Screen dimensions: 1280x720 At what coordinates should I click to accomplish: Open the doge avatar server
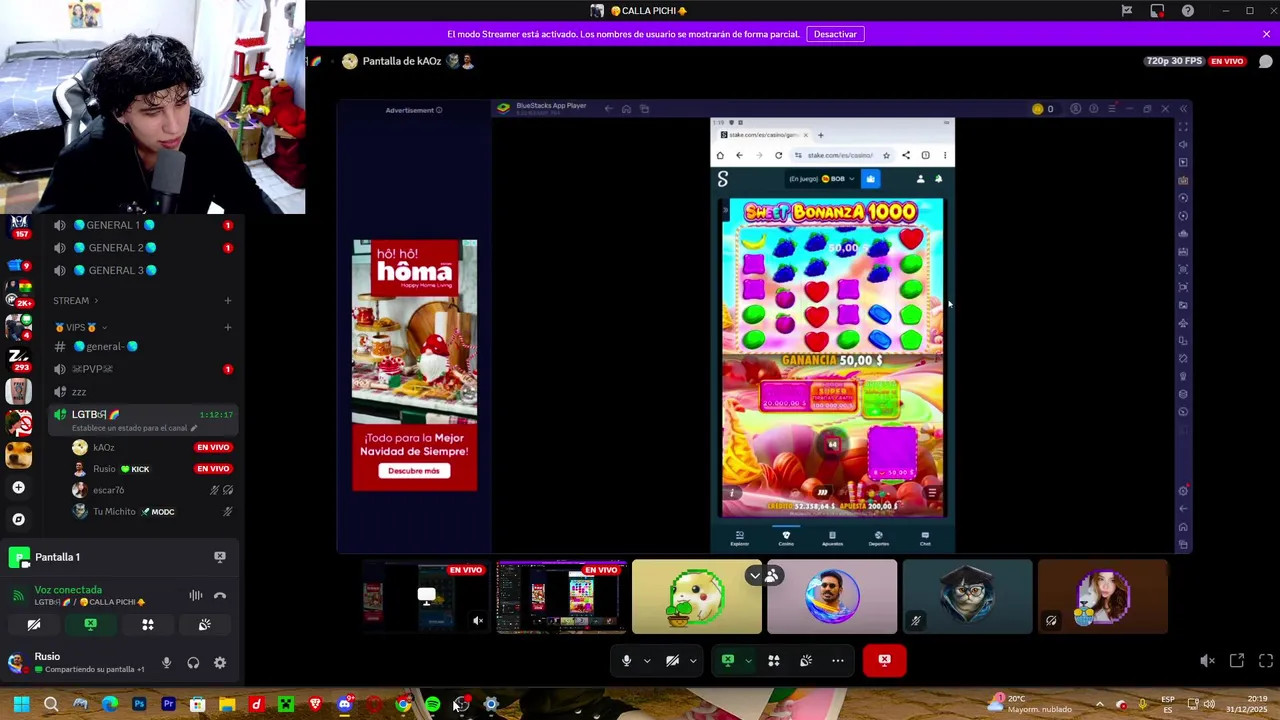coord(18,455)
